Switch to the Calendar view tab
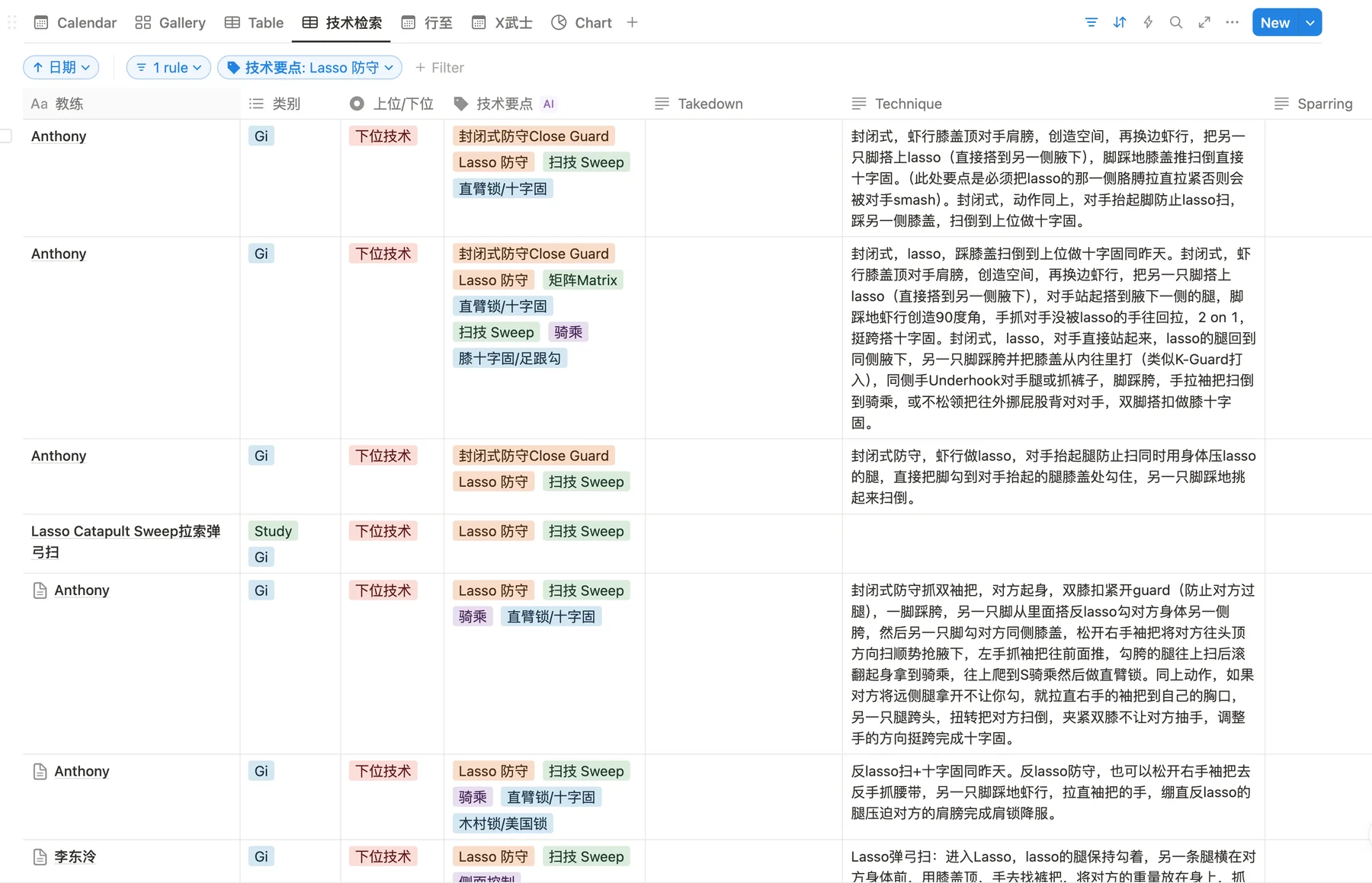 (75, 23)
